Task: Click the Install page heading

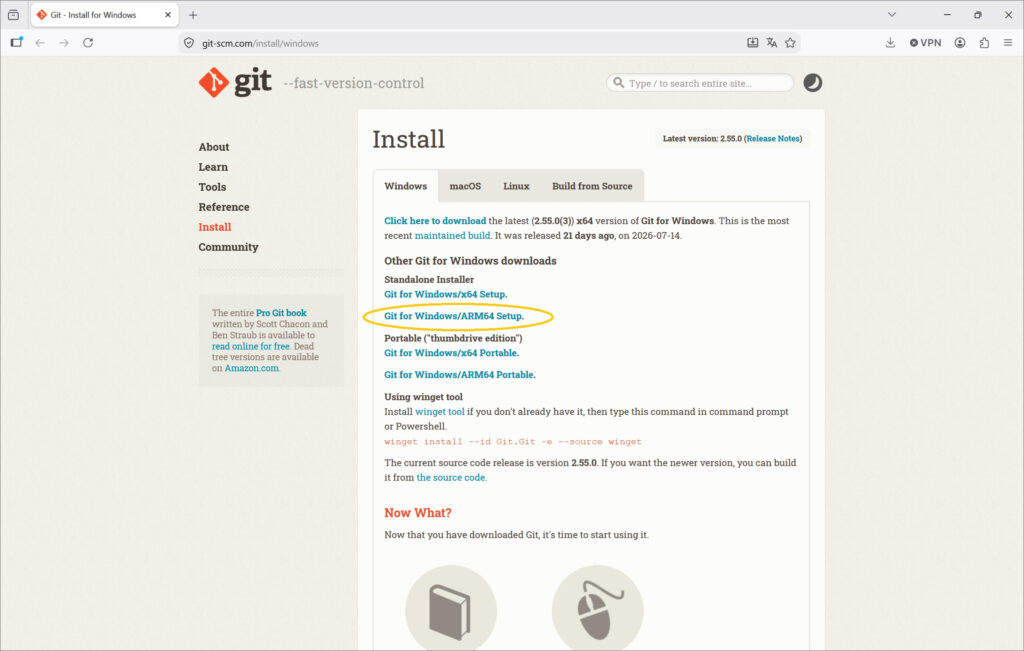Action: 409,139
